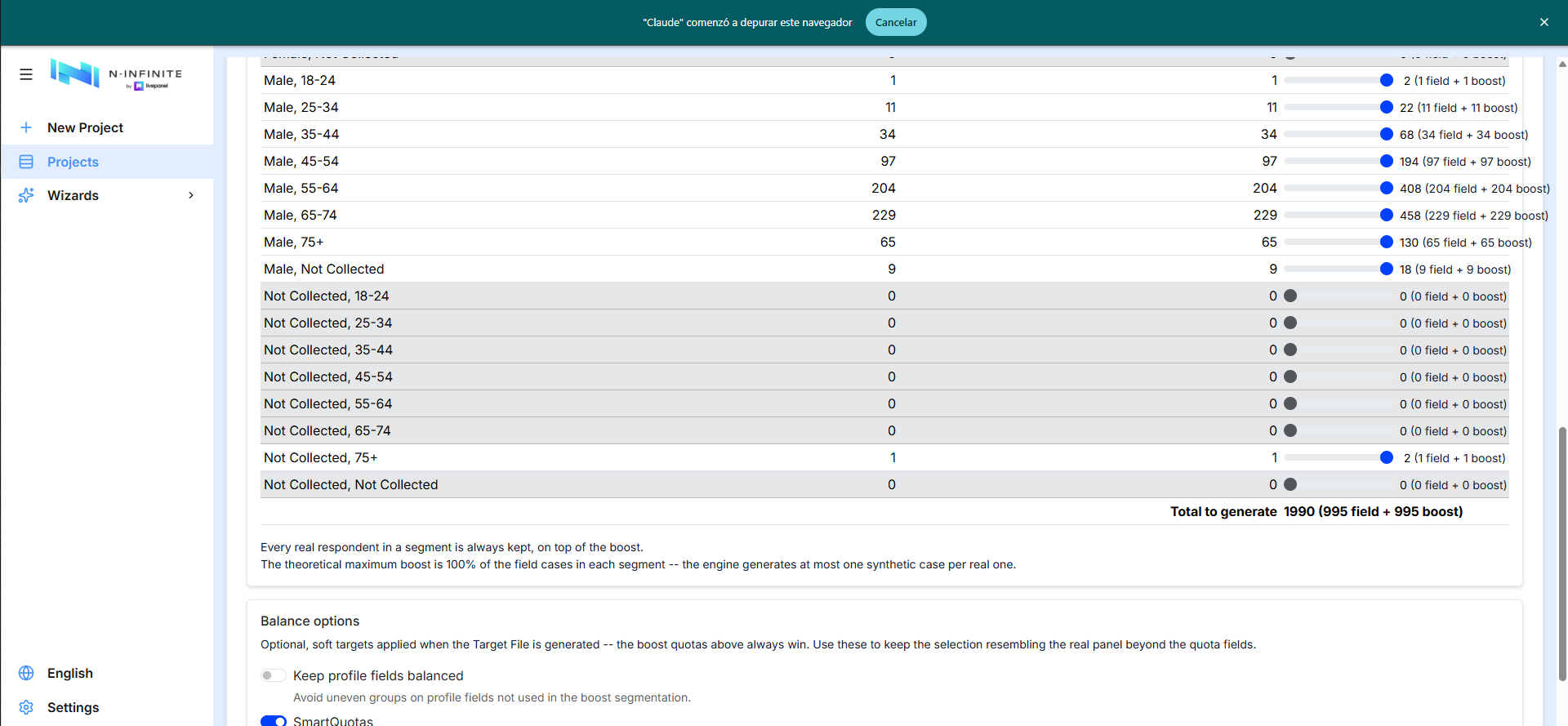Select the "Male, 55-64" segment label

point(301,188)
